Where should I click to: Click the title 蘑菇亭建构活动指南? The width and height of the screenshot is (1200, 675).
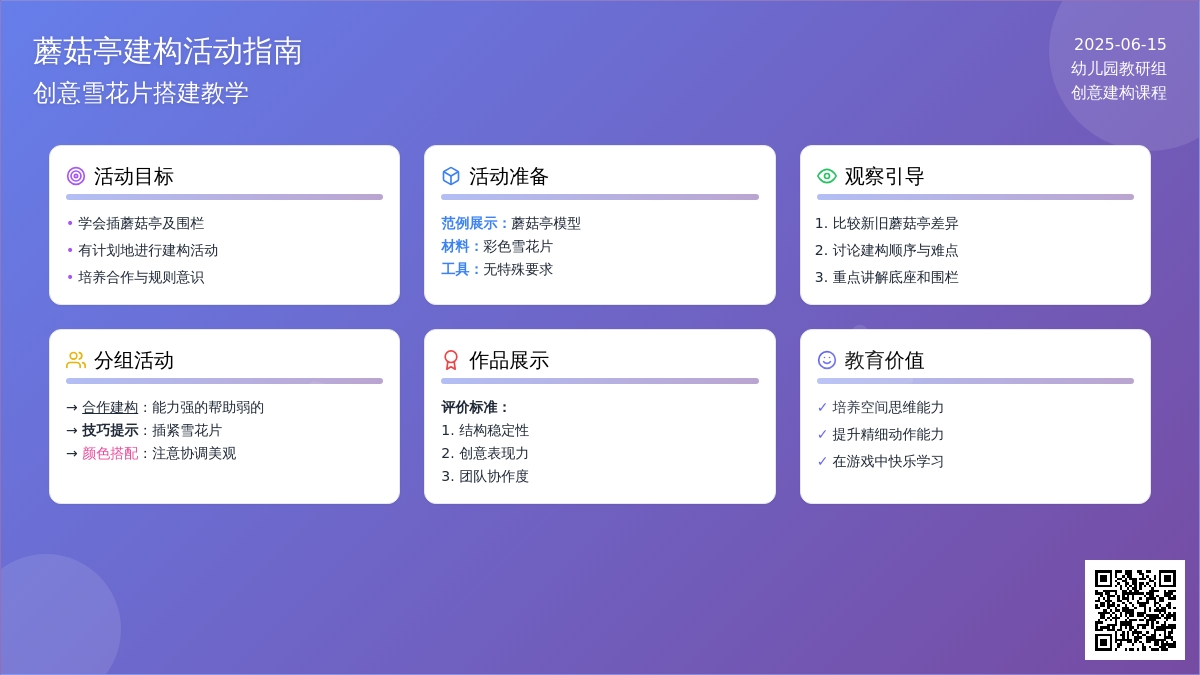168,51
